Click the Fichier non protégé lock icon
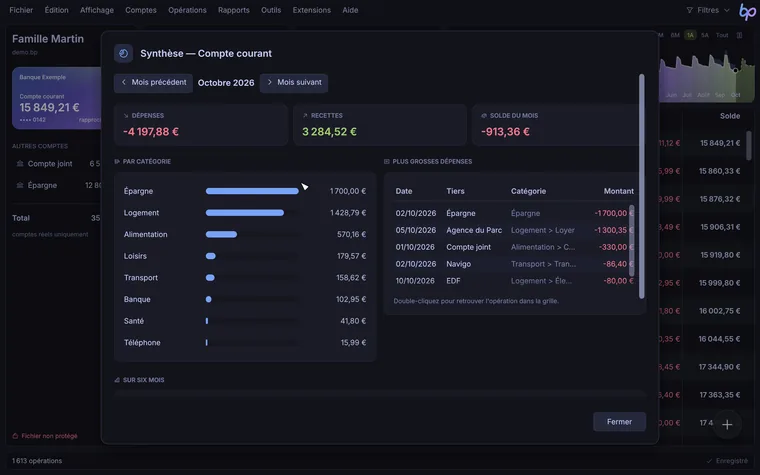This screenshot has height=475, width=760. [x=15, y=436]
